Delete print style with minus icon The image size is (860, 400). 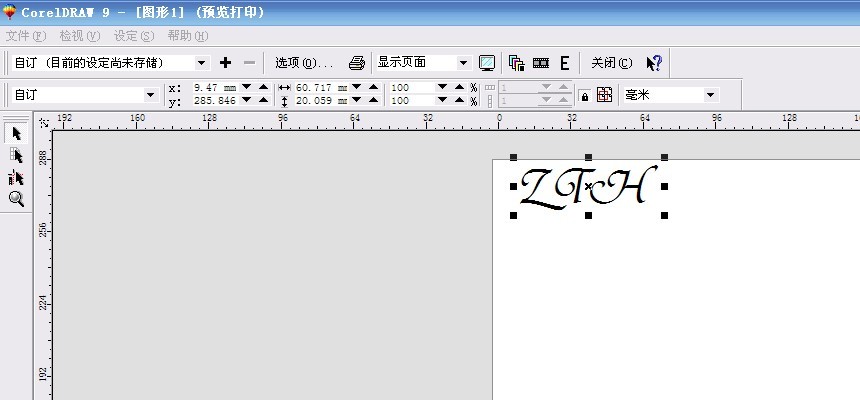249,63
